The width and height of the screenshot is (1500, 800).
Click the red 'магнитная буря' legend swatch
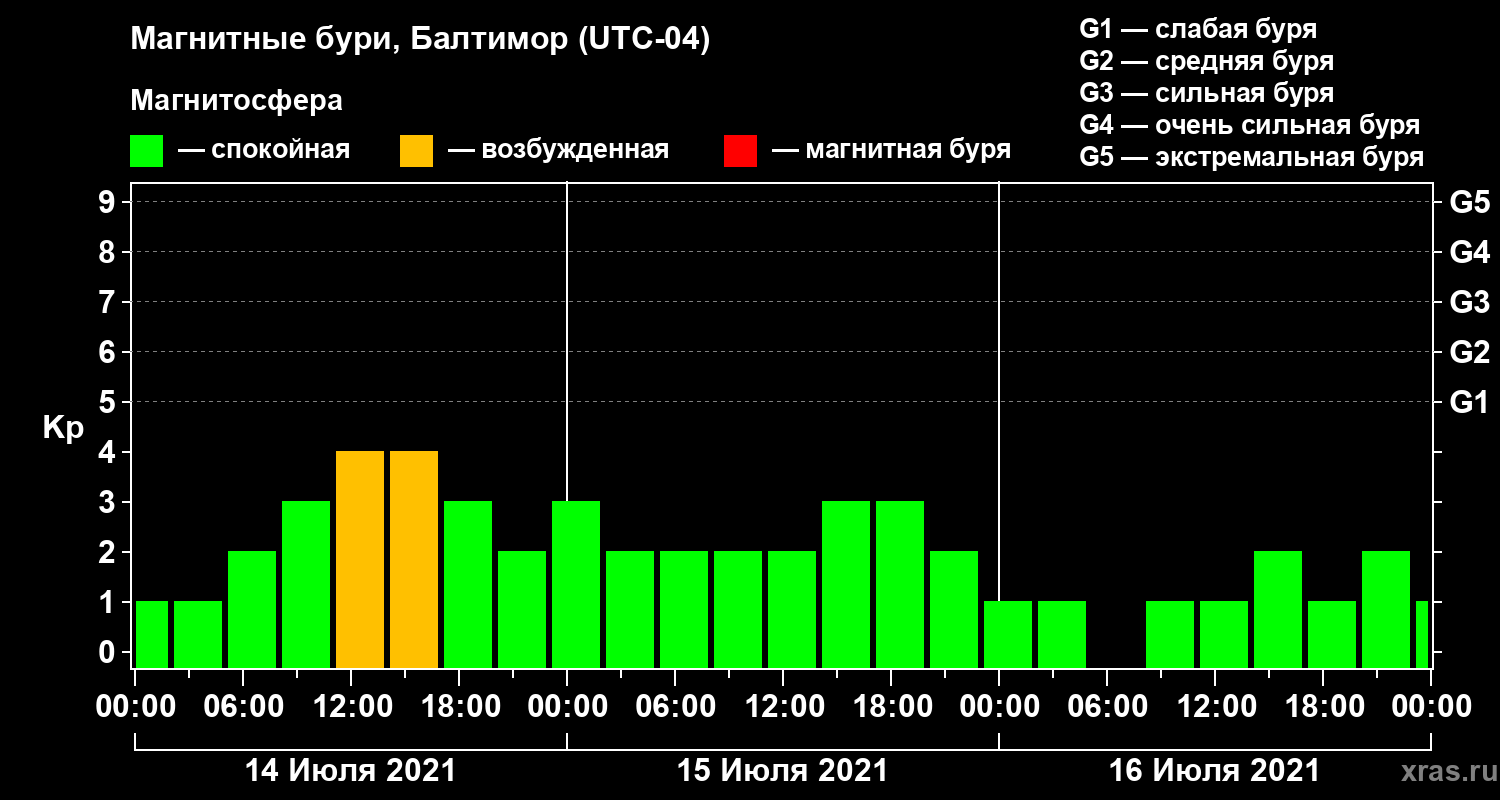point(740,151)
